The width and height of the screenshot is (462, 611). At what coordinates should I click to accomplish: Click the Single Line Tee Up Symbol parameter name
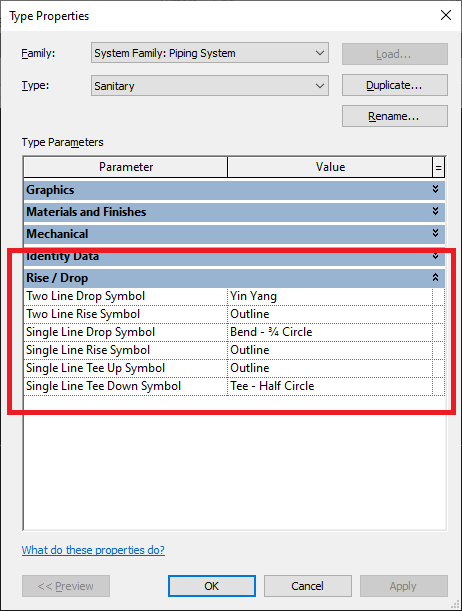pos(125,368)
